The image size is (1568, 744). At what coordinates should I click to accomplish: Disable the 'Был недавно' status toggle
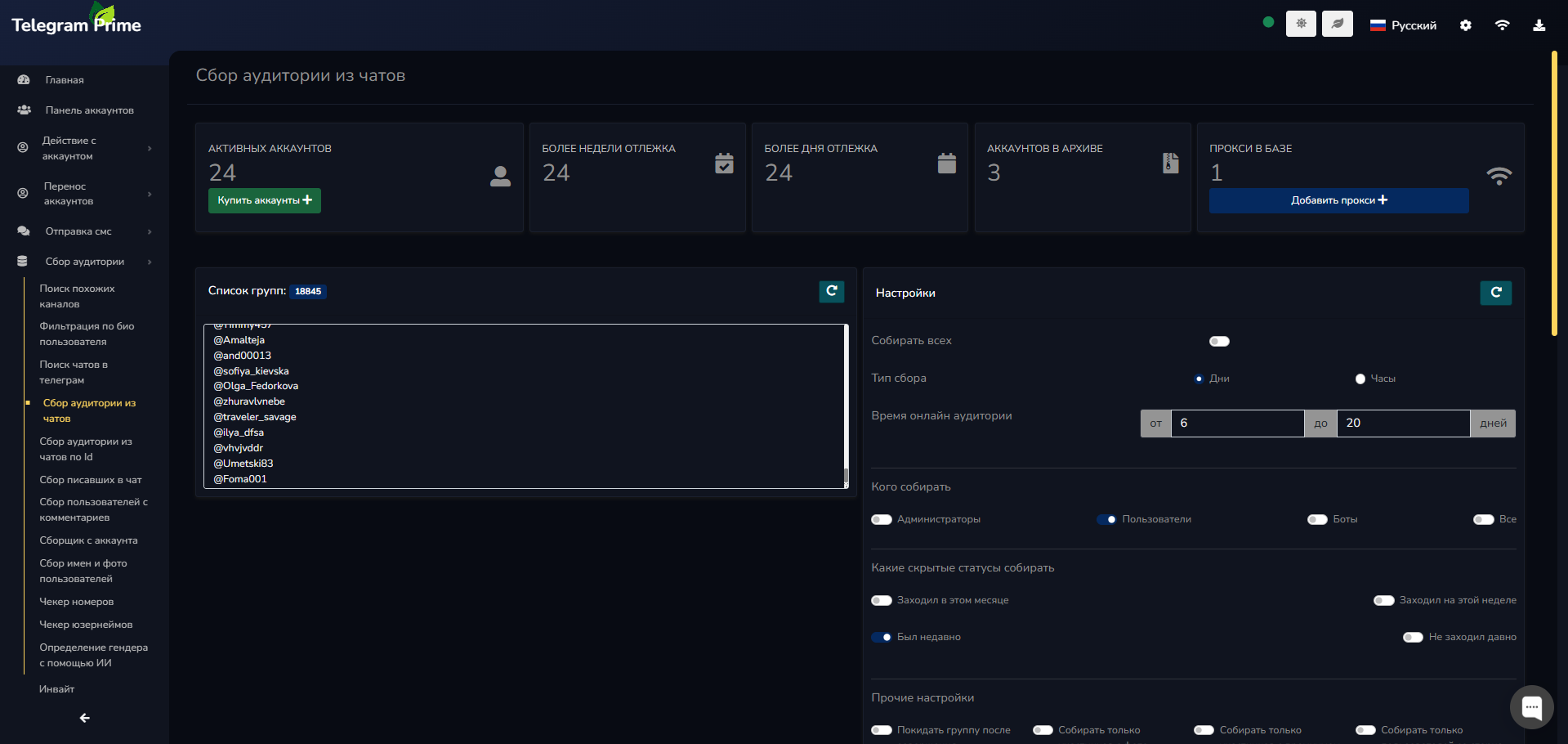click(x=882, y=637)
